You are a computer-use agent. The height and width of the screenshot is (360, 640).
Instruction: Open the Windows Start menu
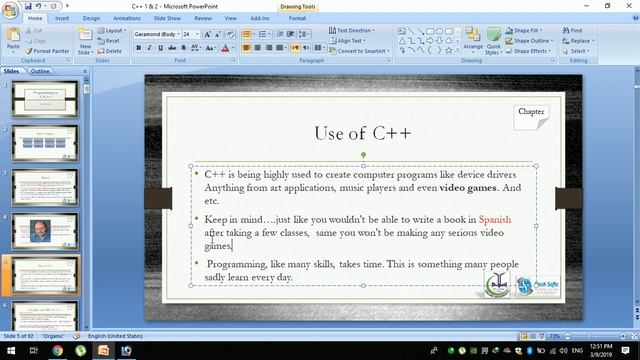click(x=11, y=351)
